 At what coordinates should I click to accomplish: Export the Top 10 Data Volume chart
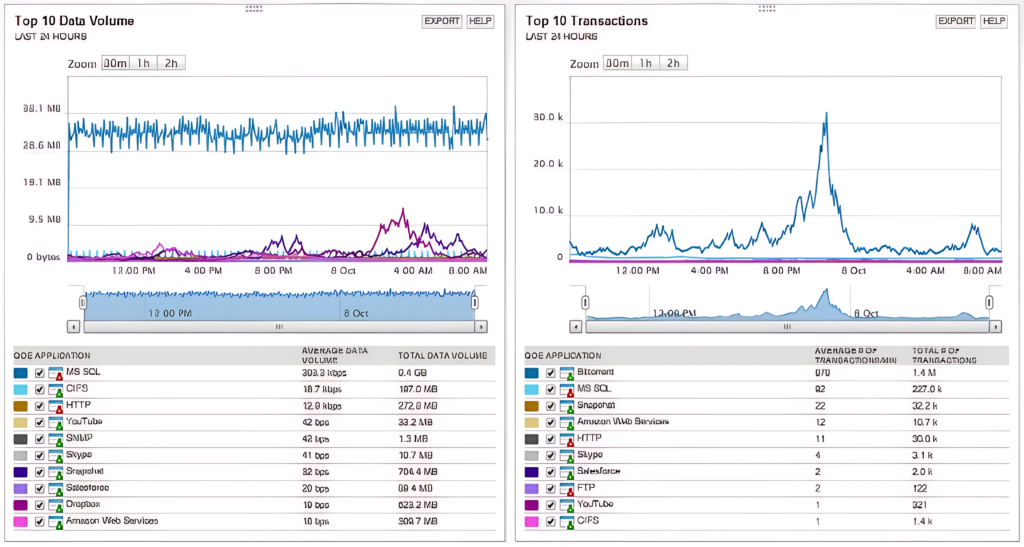point(442,21)
